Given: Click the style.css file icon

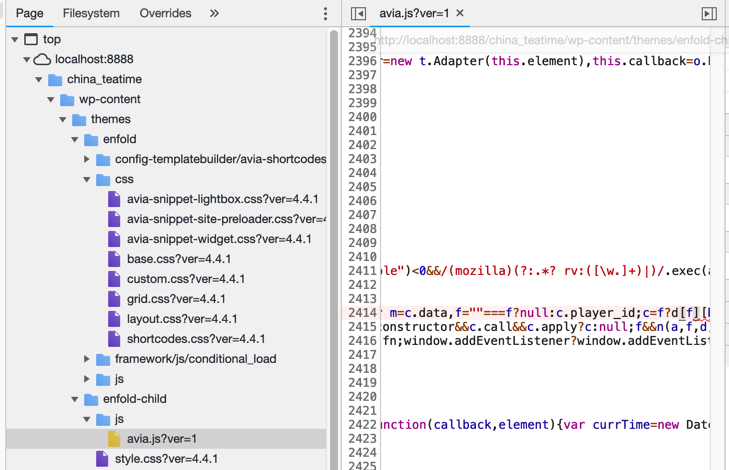Looking at the screenshot, I should (x=102, y=459).
